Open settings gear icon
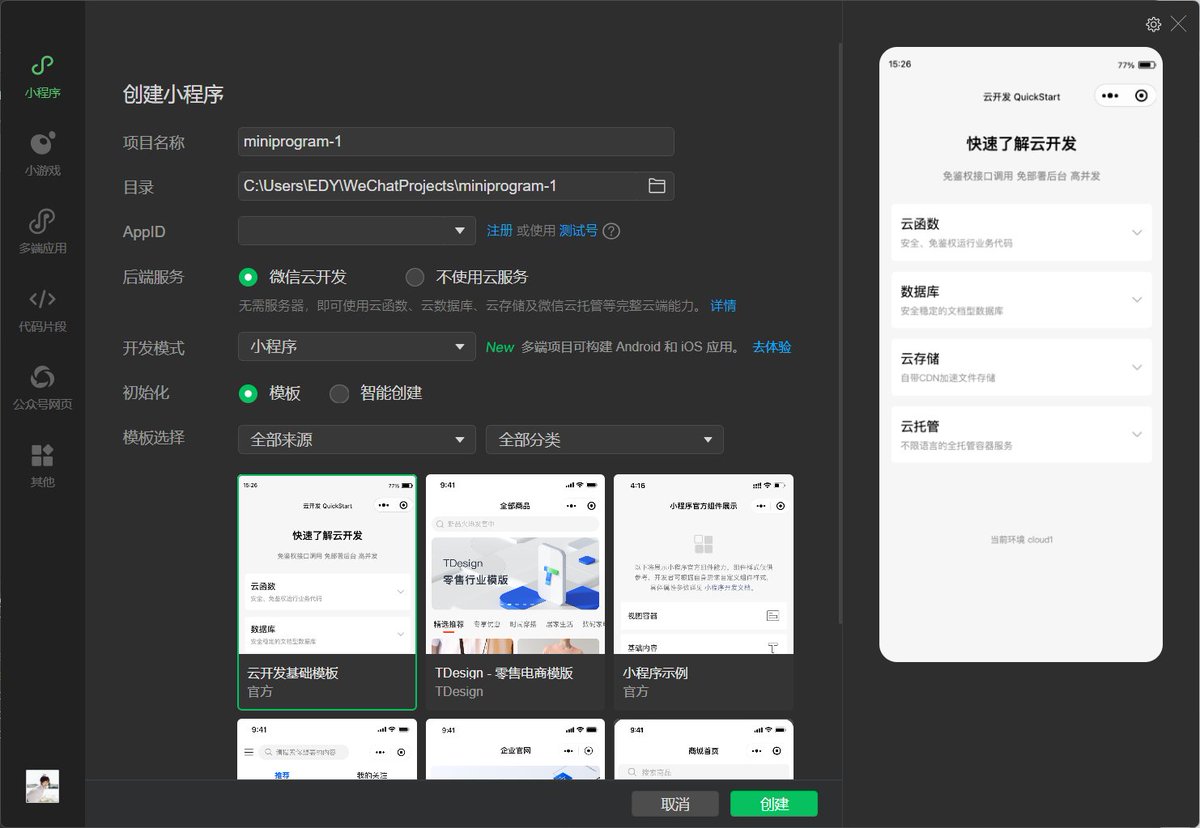1200x828 pixels. pyautogui.click(x=1153, y=24)
